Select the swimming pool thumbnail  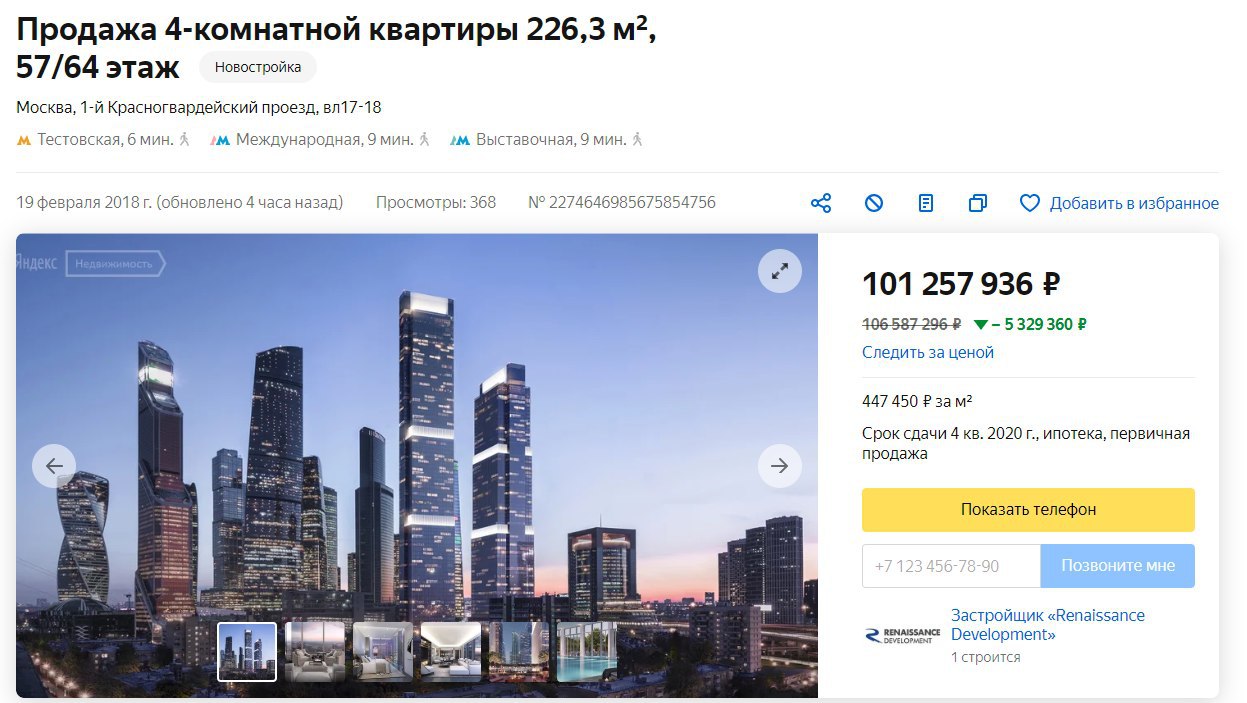[587, 652]
